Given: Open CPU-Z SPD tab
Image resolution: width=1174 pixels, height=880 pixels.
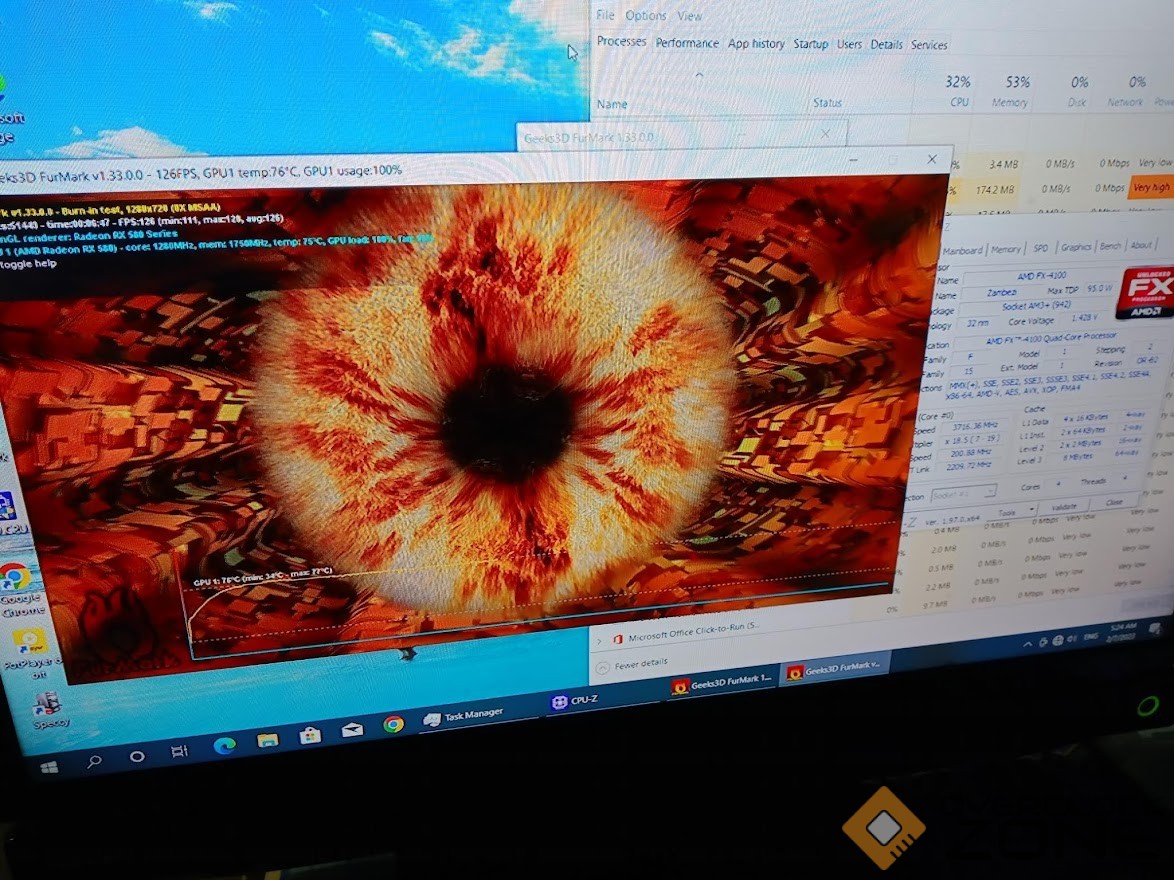Looking at the screenshot, I should (x=1041, y=247).
